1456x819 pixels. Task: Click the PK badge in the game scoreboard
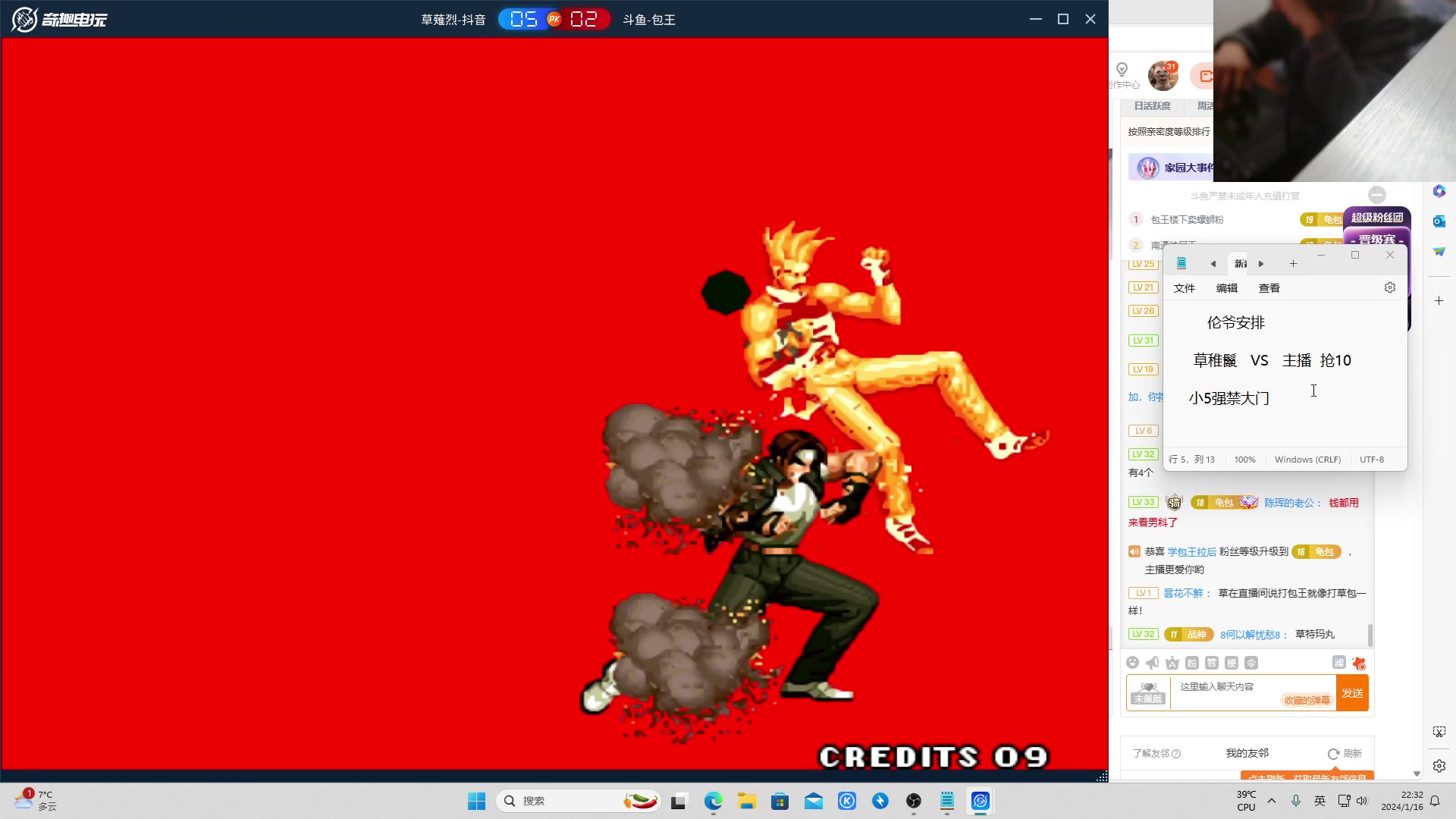(554, 19)
